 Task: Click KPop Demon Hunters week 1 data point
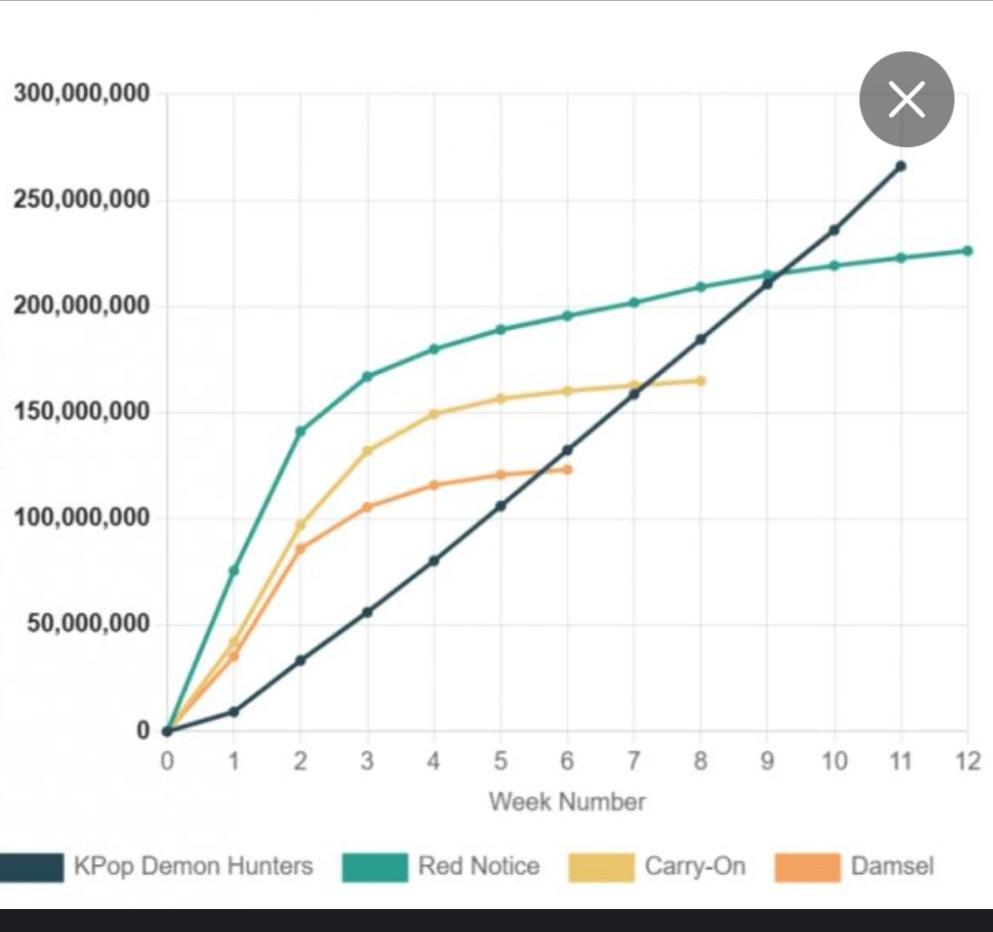coord(234,711)
